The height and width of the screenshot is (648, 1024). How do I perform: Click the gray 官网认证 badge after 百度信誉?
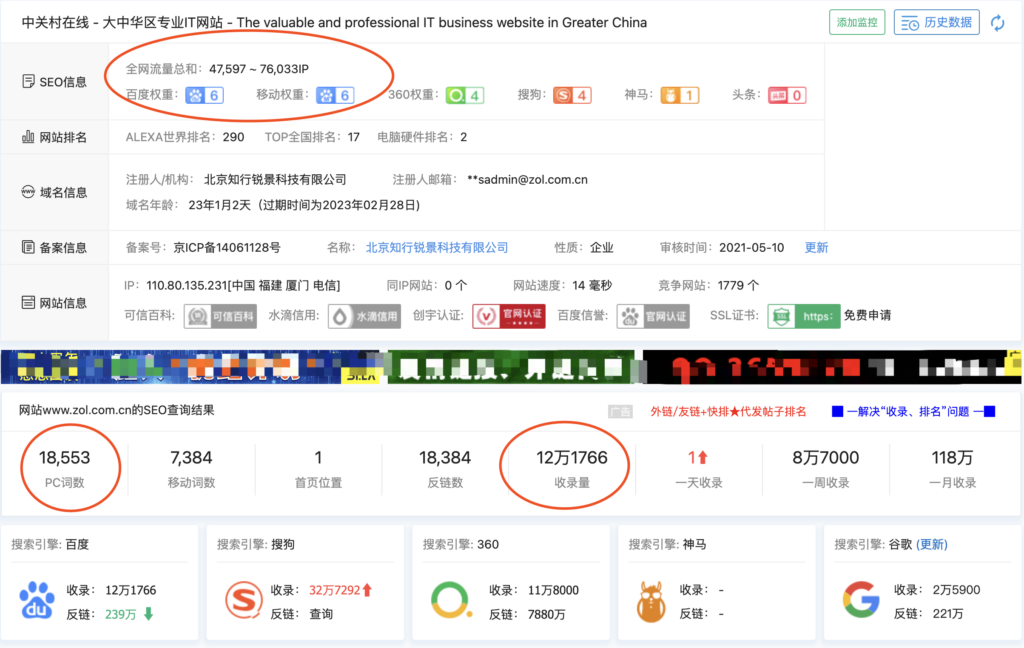653,316
